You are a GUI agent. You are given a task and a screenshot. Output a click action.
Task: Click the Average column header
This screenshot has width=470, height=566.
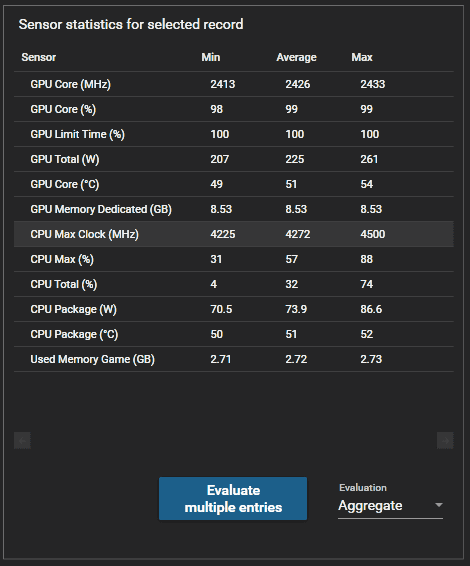[296, 57]
